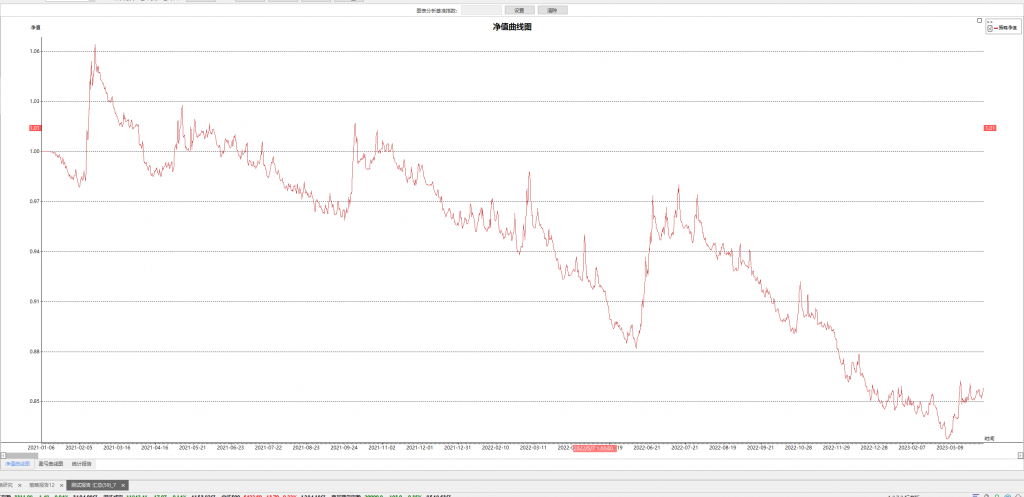Toggle the 策略净值 series checkbox in legend

990,28
